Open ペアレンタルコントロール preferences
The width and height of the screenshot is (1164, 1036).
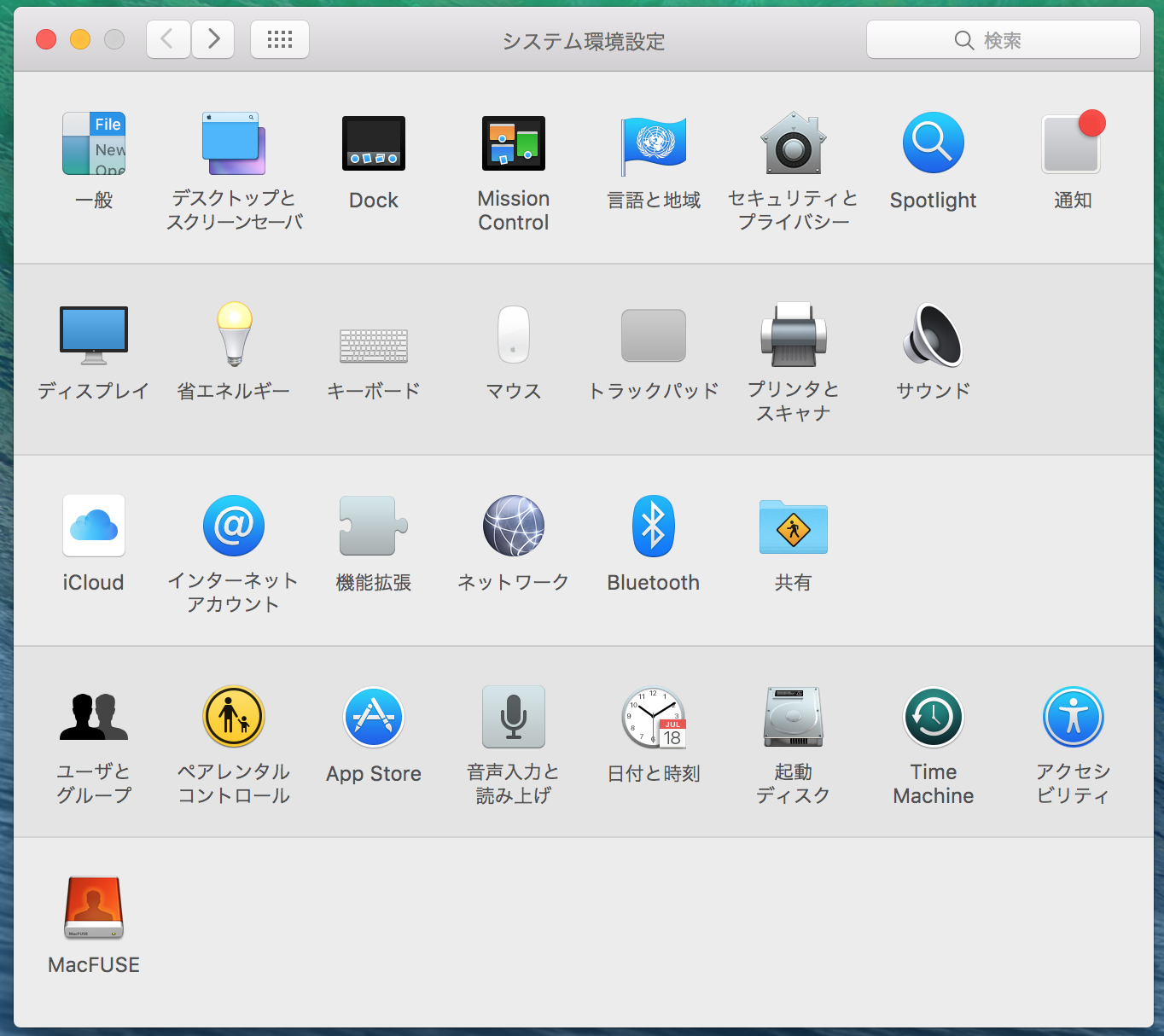click(x=234, y=717)
